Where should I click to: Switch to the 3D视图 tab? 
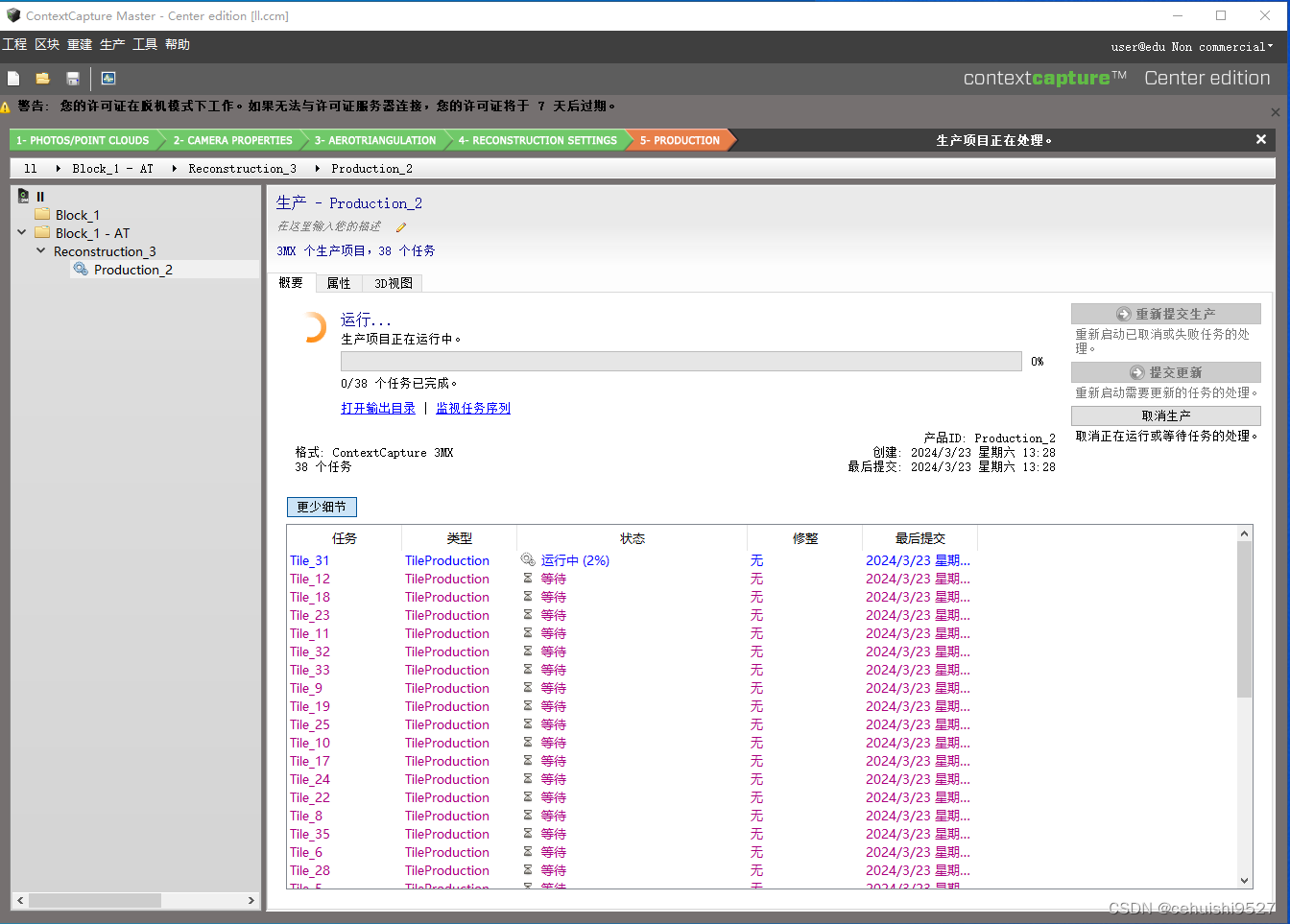coord(394,283)
